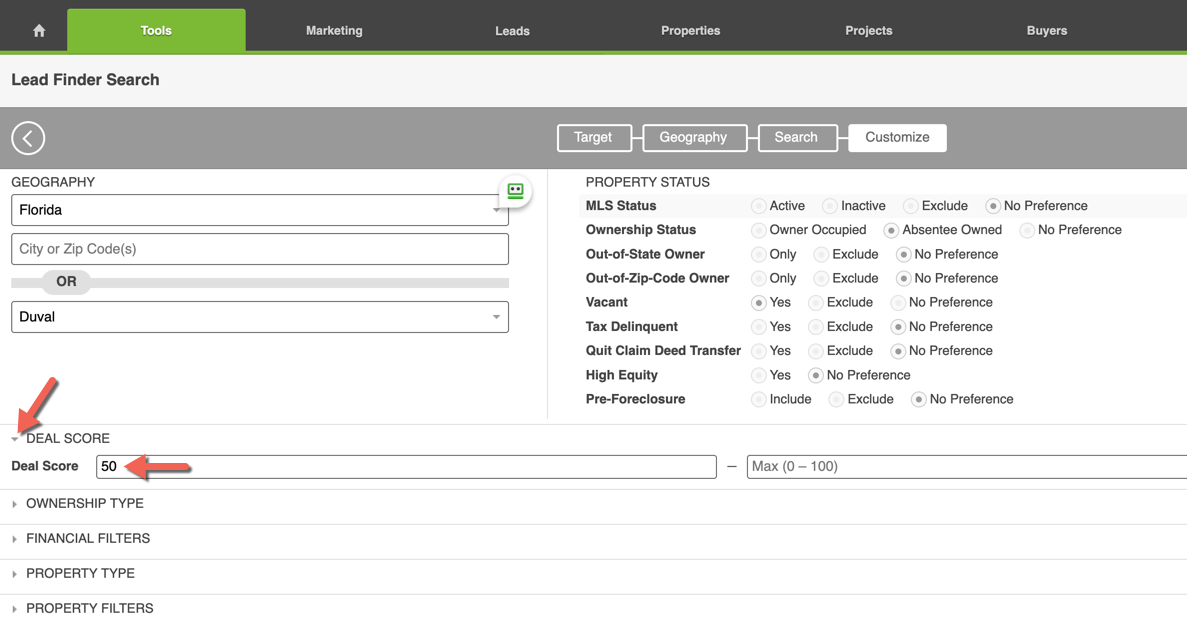Set Out-of-Zip-Code Owner to No Preference
Viewport: 1187px width, 631px height.
click(903, 278)
